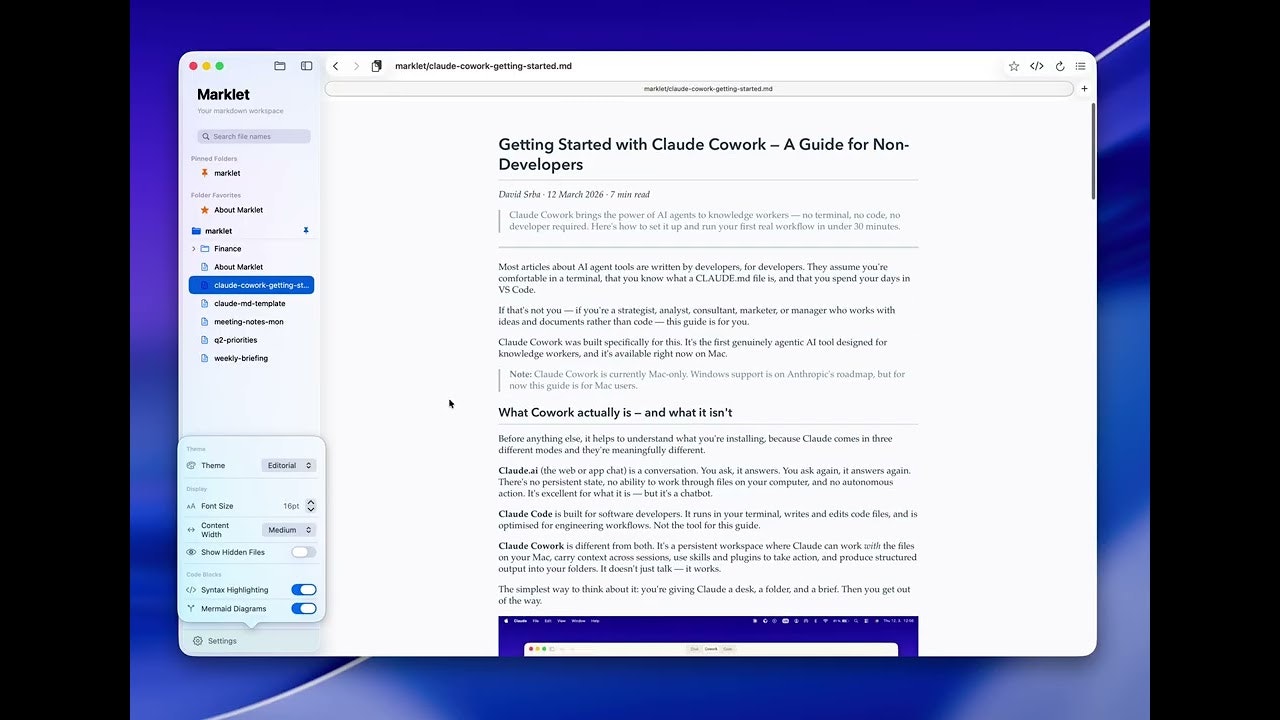Turn off the Syntax Highlighting switch

point(304,590)
